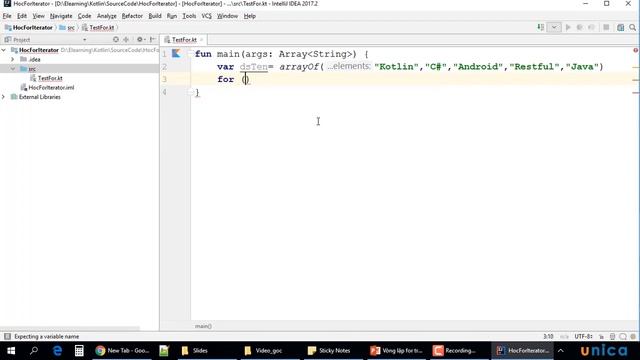This screenshot has height=360, width=640.
Task: Open the Navigate menu
Action: (x=61, y=16)
